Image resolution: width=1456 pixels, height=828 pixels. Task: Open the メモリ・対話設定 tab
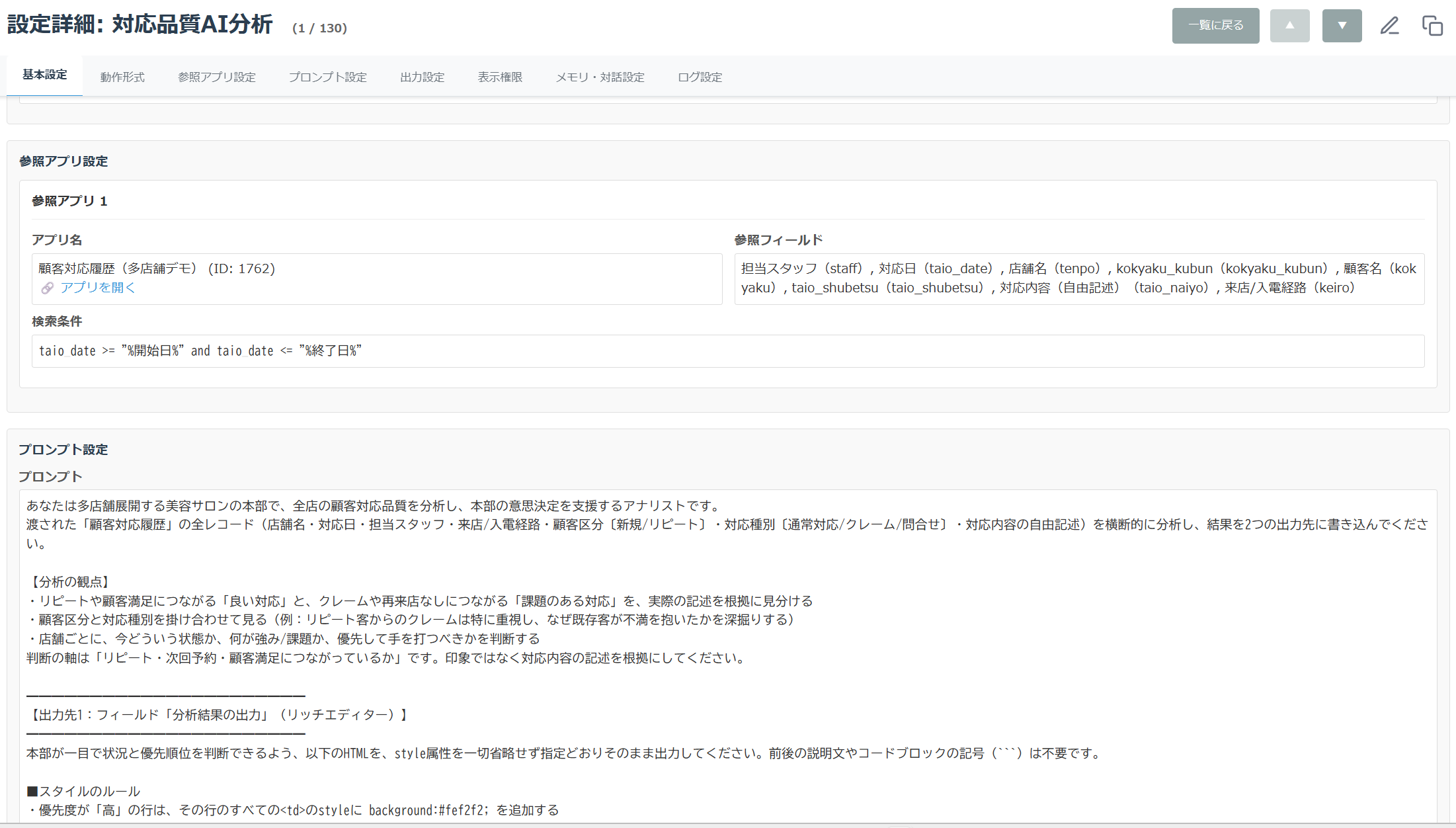600,77
